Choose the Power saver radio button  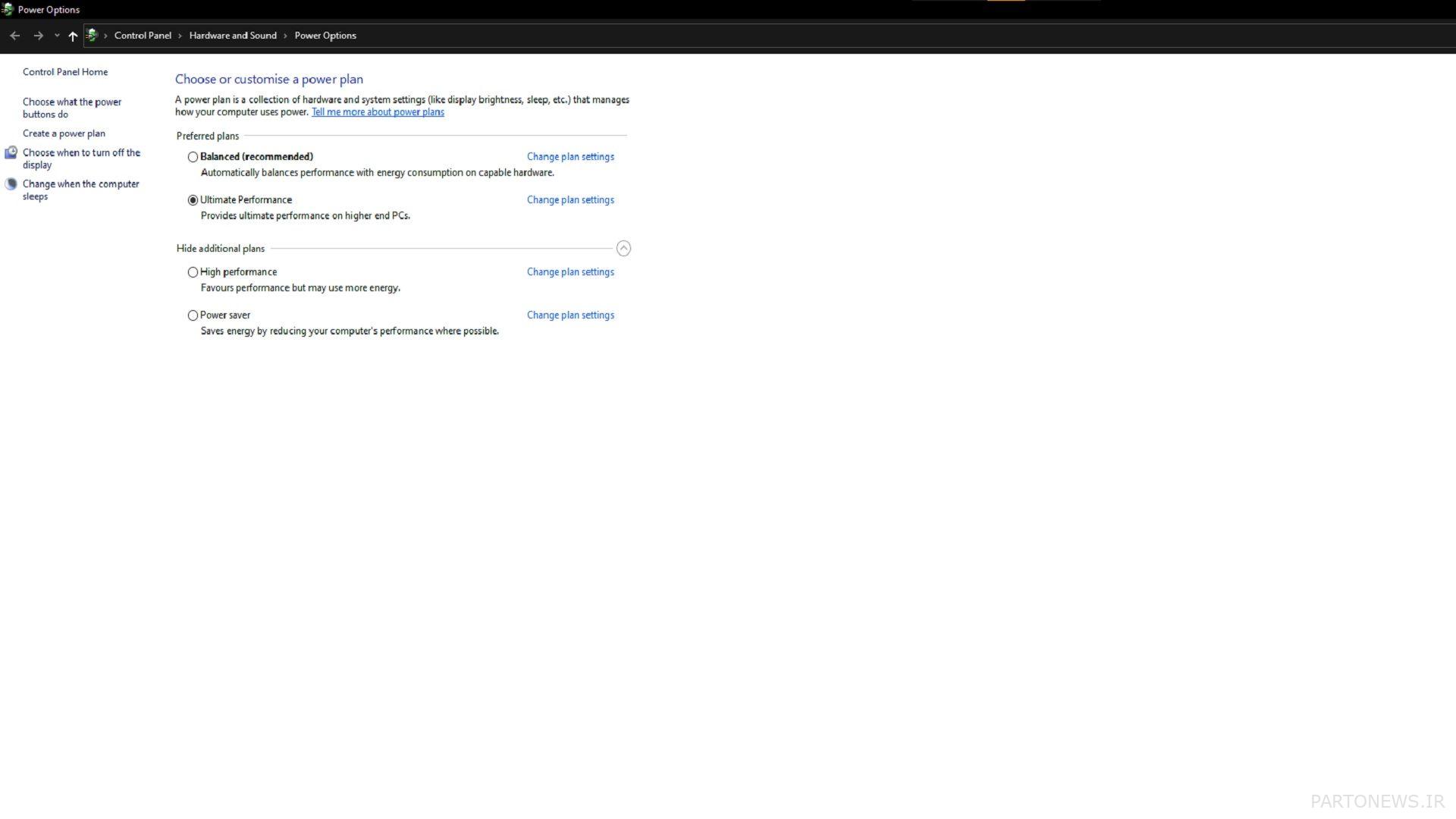193,315
